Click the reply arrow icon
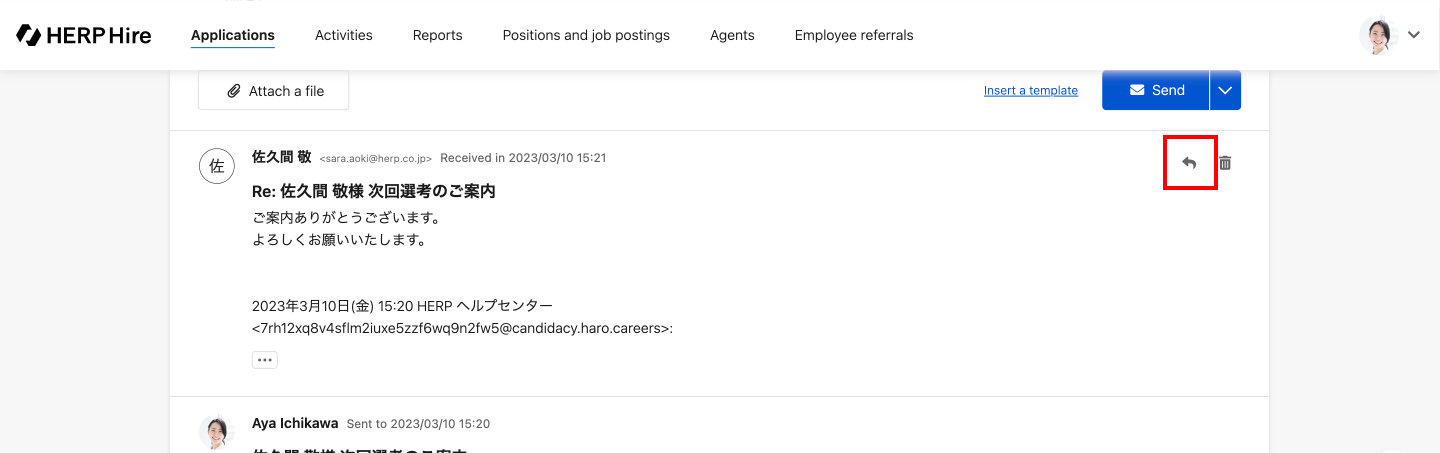Viewport: 1440px width, 453px height. point(1189,163)
